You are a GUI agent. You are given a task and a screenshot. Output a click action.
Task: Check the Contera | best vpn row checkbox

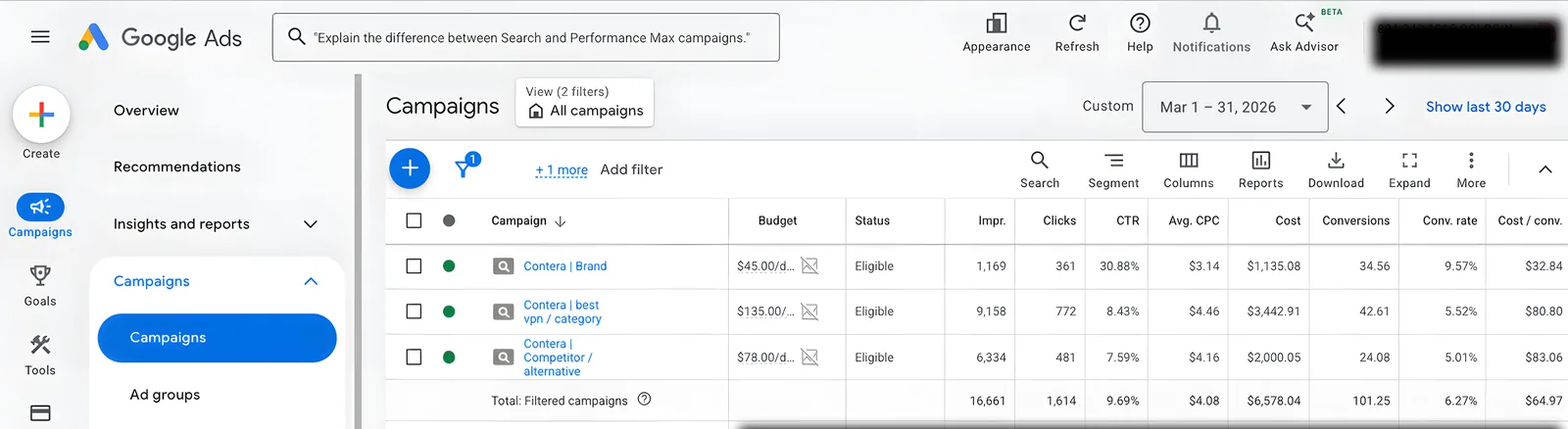(x=414, y=311)
